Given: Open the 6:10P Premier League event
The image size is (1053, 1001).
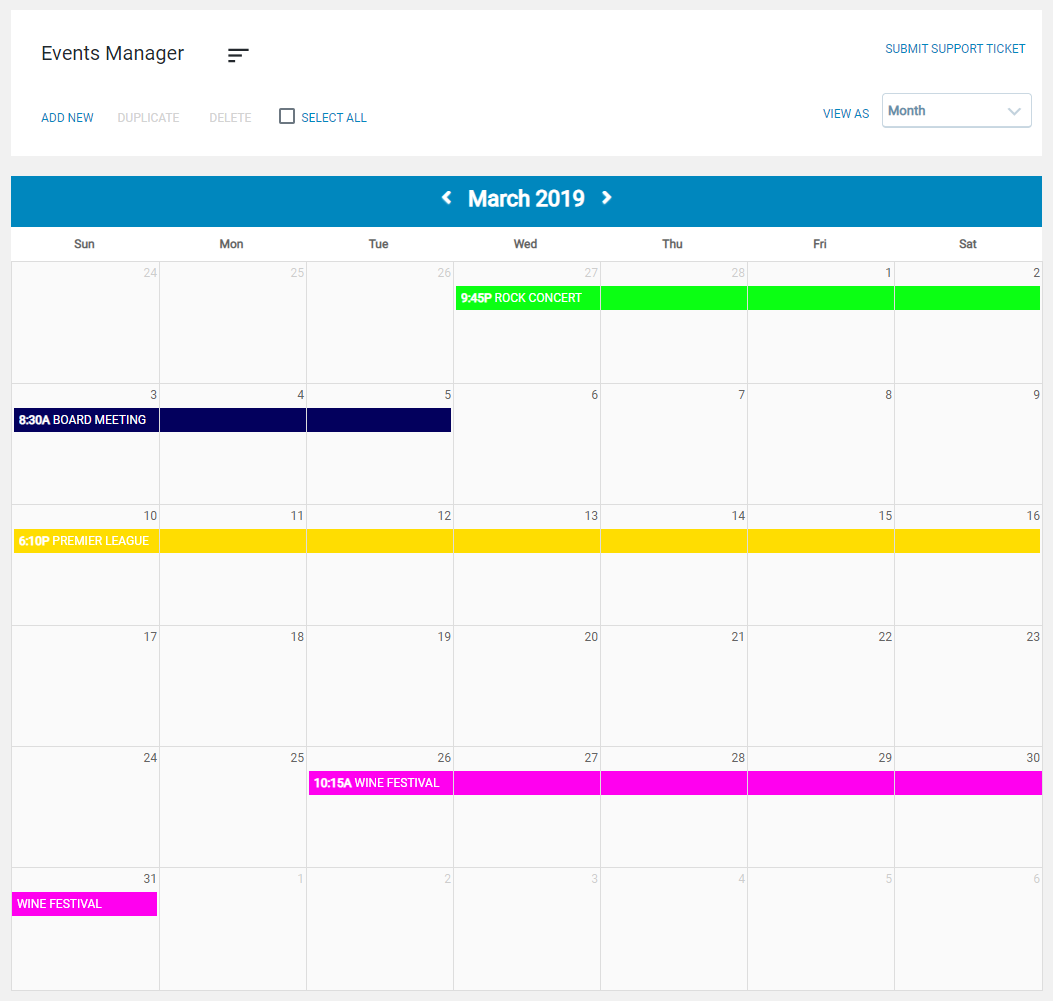Looking at the screenshot, I should pos(527,541).
